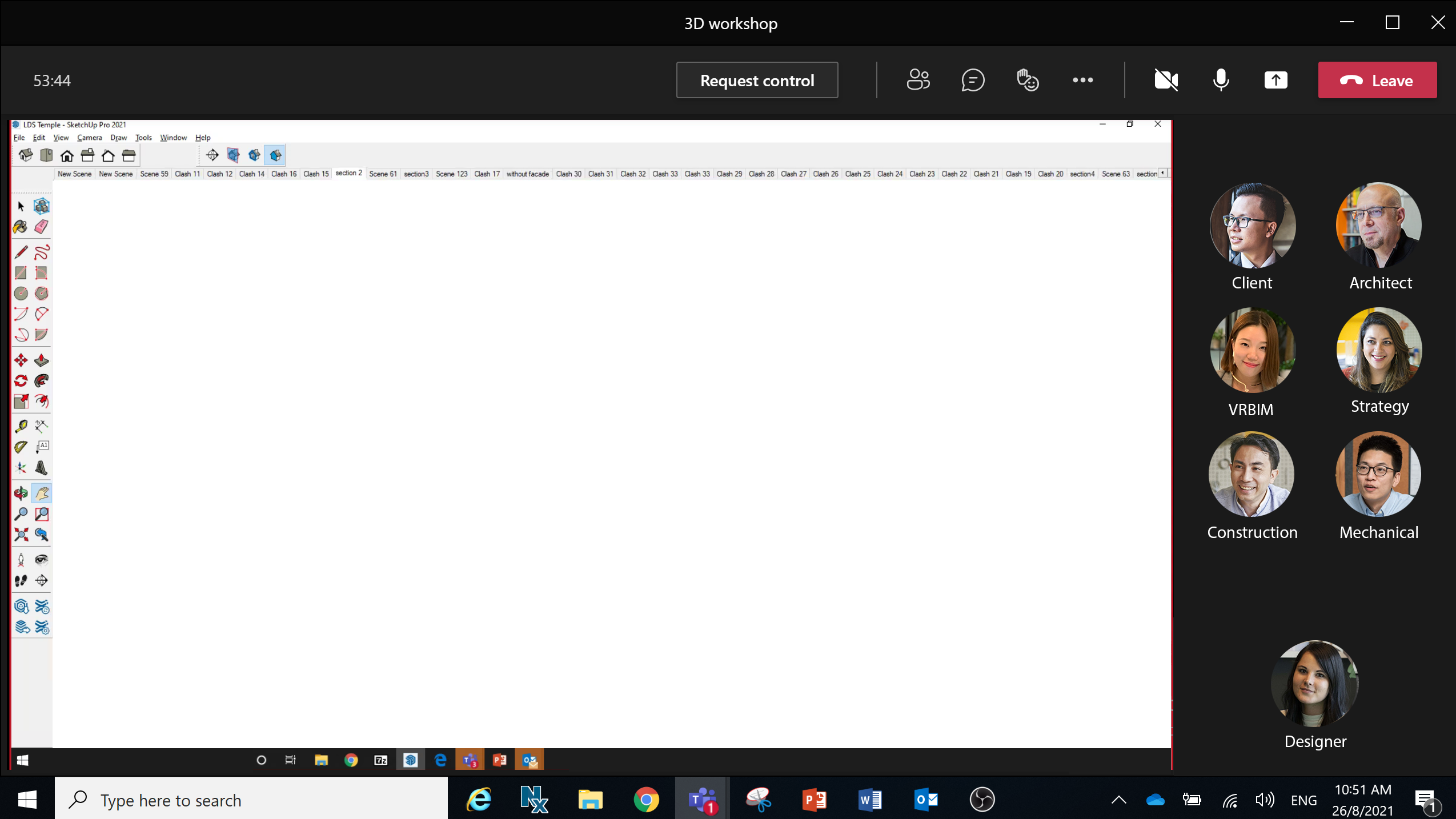Select the Eraser tool in SketchUp
Screen dimensions: 1456x819
tap(41, 227)
